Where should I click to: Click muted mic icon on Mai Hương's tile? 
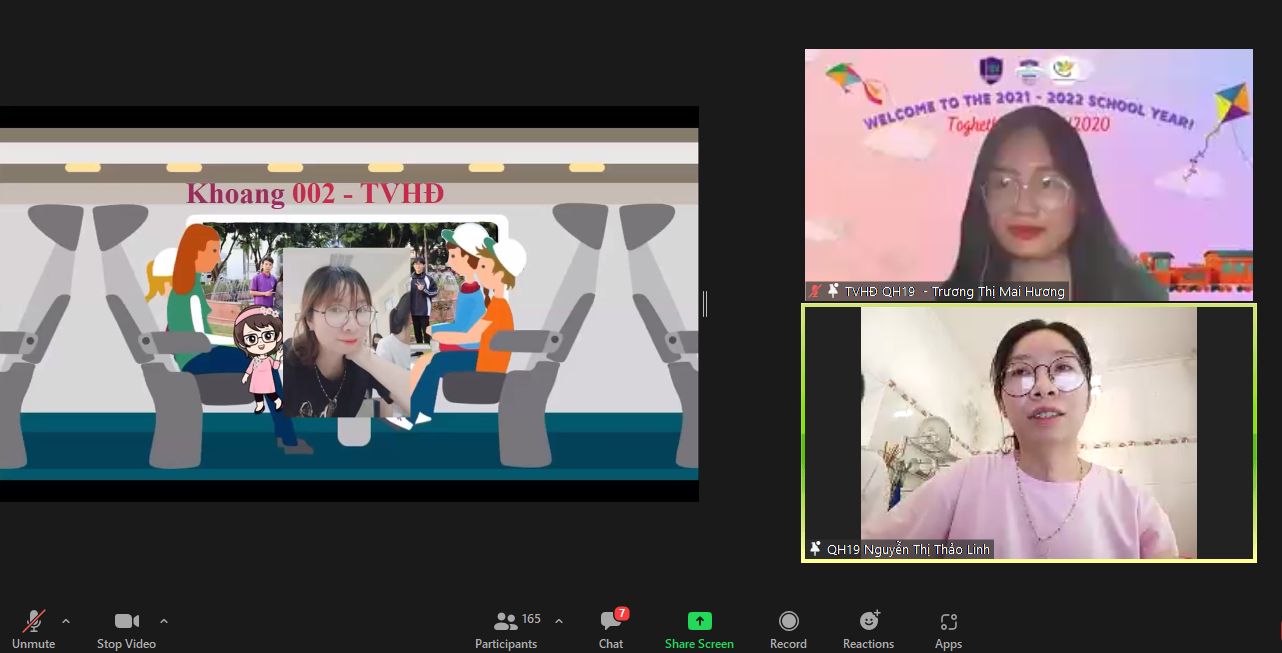pyautogui.click(x=816, y=291)
